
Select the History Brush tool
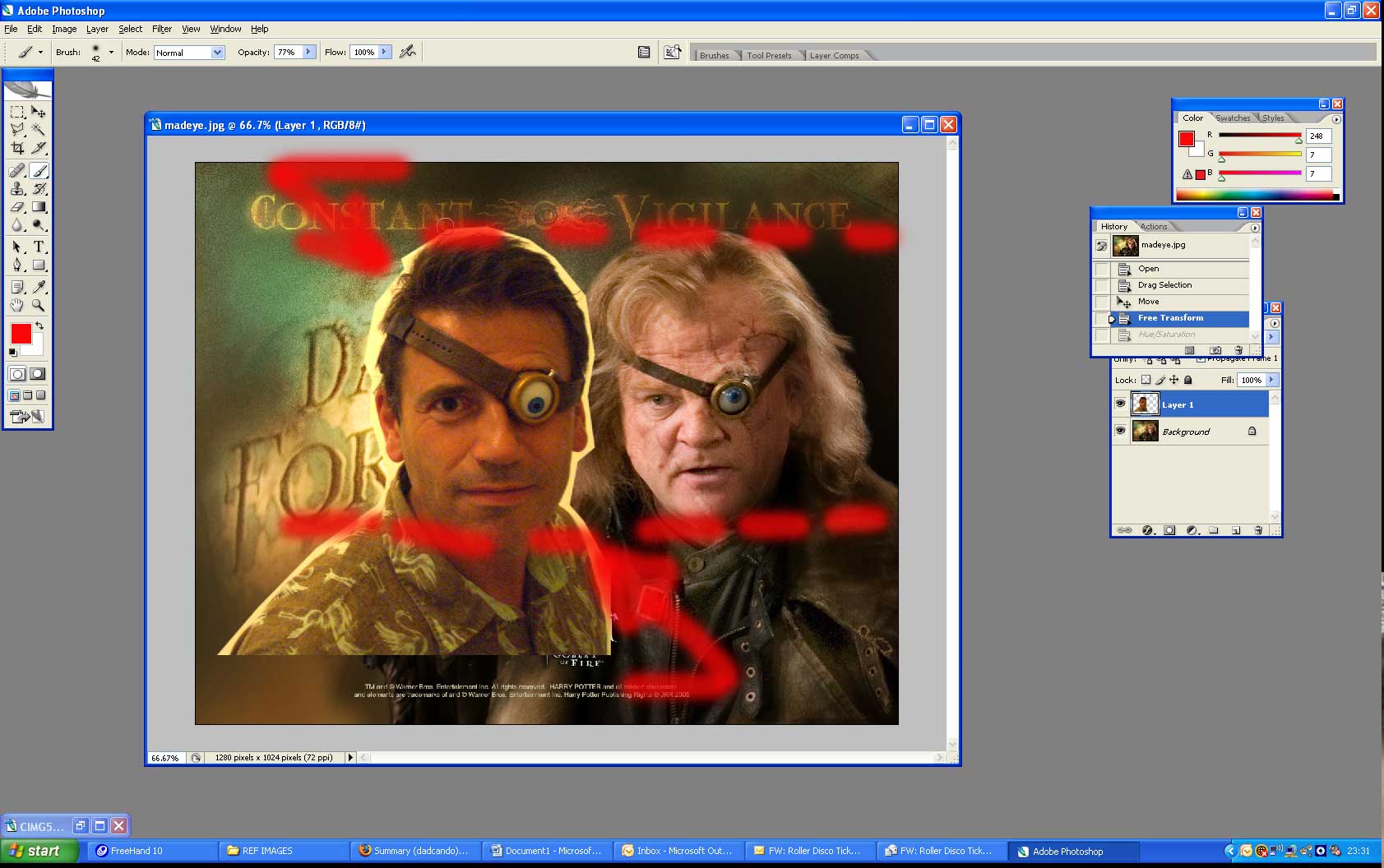coord(39,189)
